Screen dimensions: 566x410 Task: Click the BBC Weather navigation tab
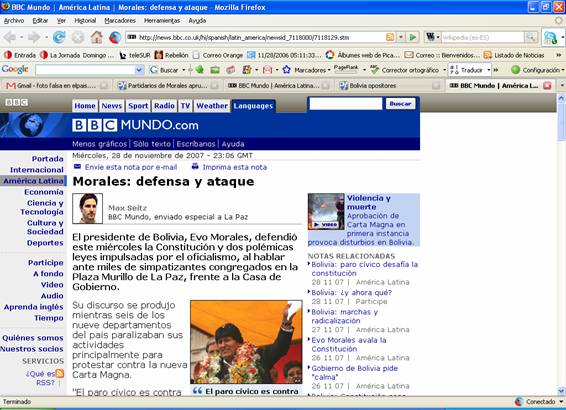212,106
